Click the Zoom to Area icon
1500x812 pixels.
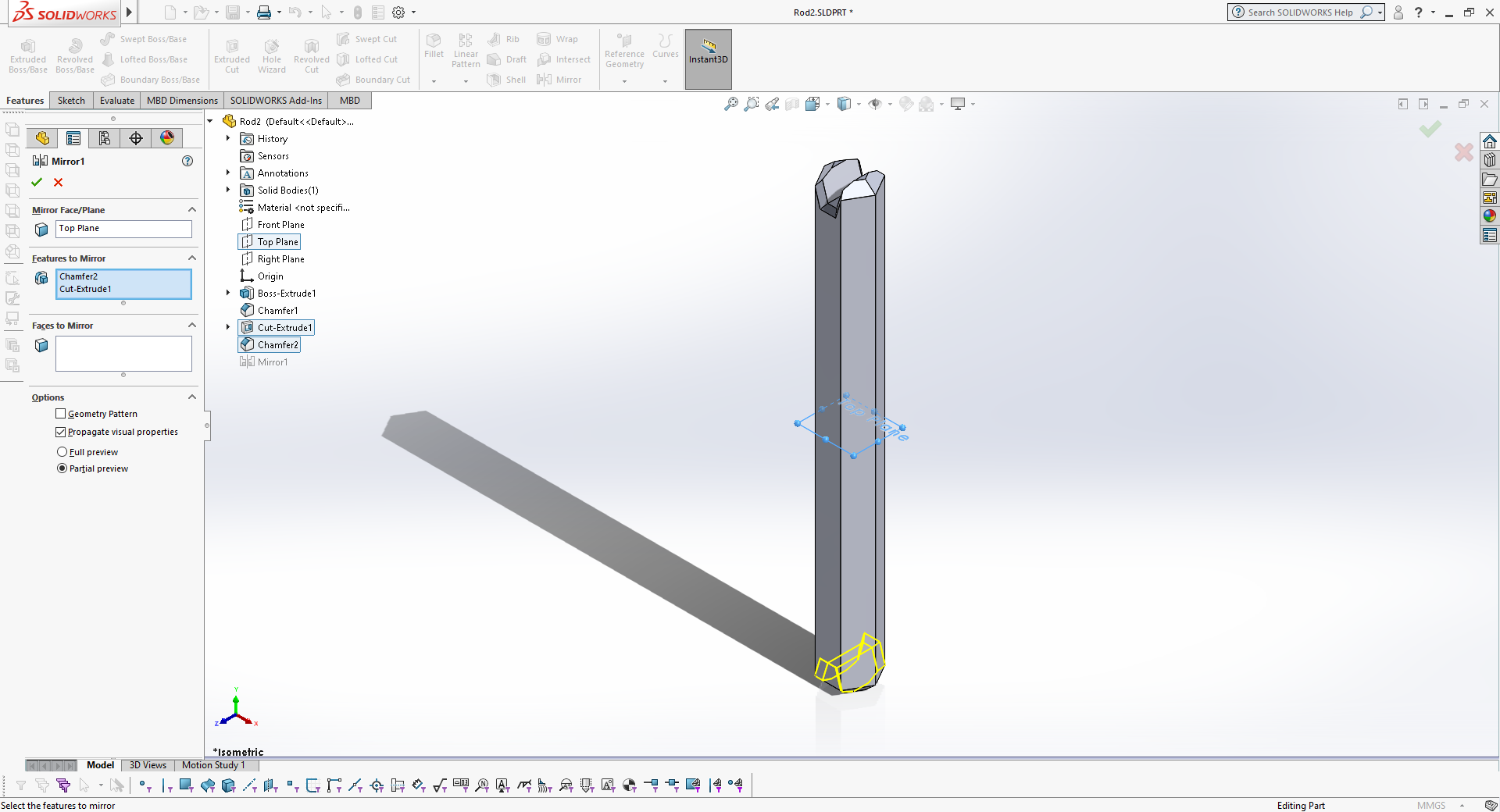pyautogui.click(x=752, y=104)
